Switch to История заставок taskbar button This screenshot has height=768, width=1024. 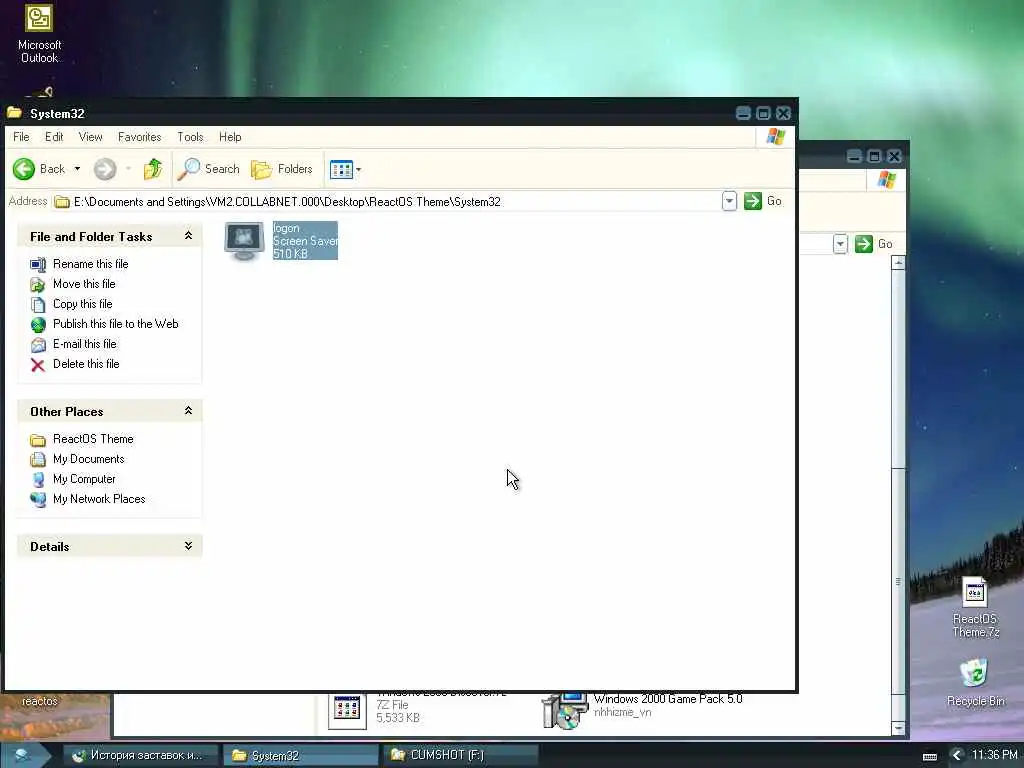[140, 755]
